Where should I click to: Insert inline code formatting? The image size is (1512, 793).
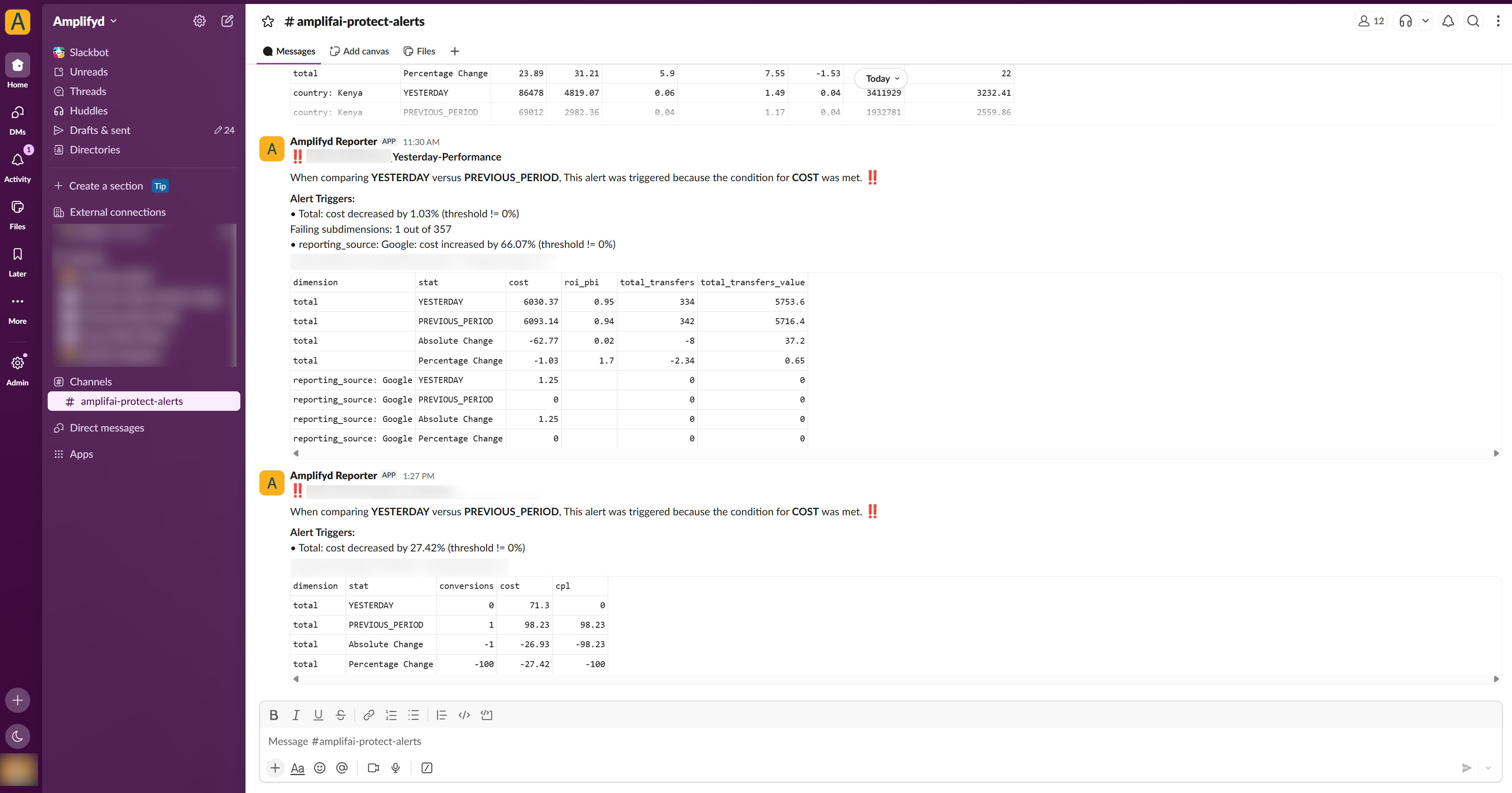tap(464, 715)
